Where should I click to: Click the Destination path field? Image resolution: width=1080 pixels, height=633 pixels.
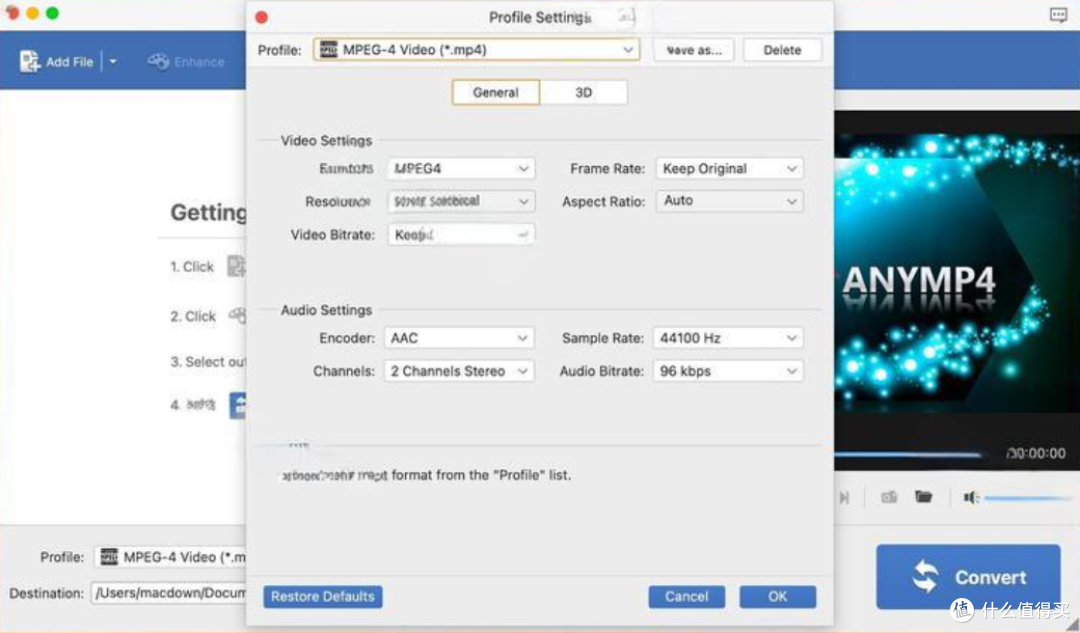168,593
